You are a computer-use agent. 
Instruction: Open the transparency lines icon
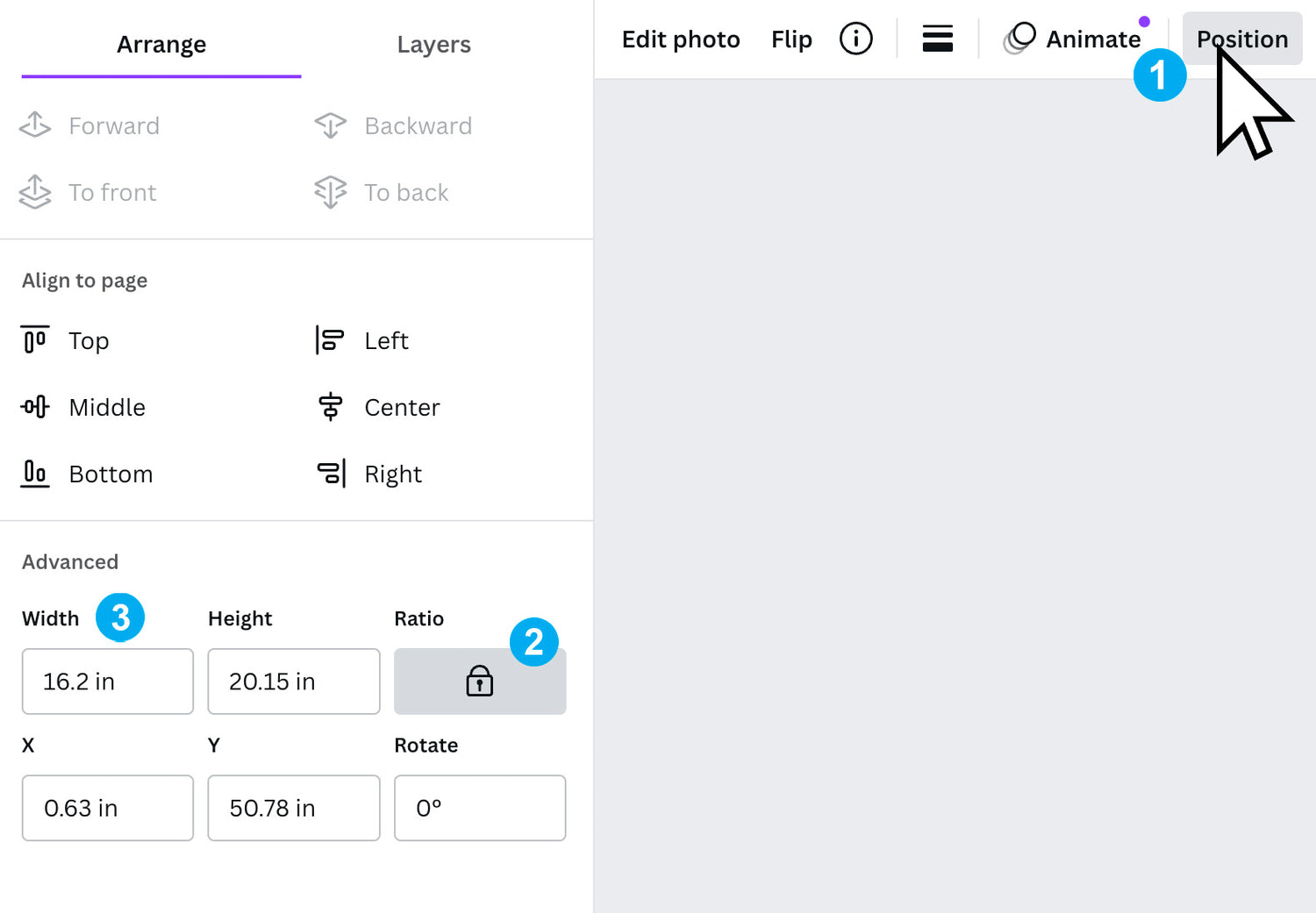[x=937, y=39]
